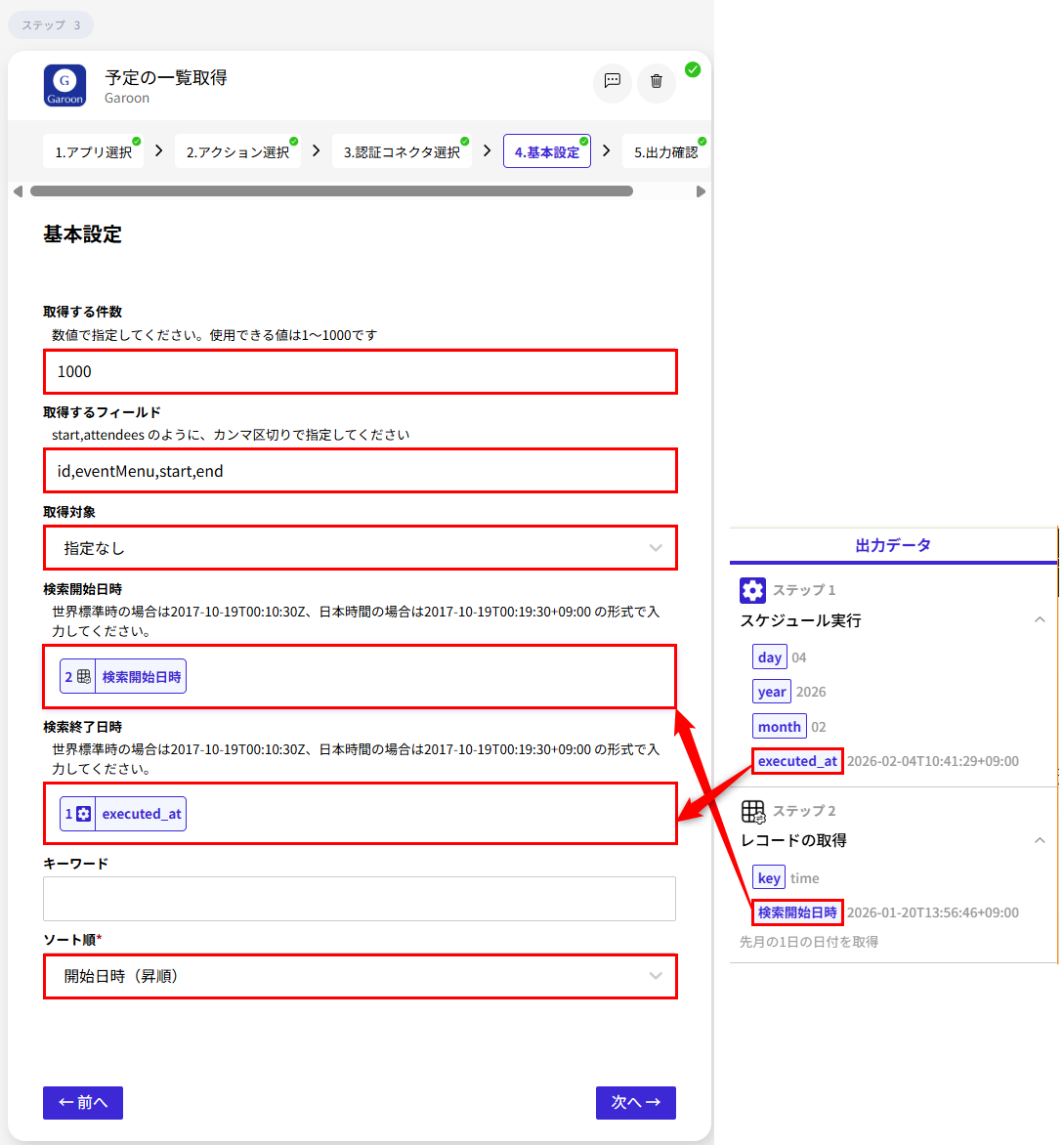Click the 次へ→ button

coord(635,1102)
